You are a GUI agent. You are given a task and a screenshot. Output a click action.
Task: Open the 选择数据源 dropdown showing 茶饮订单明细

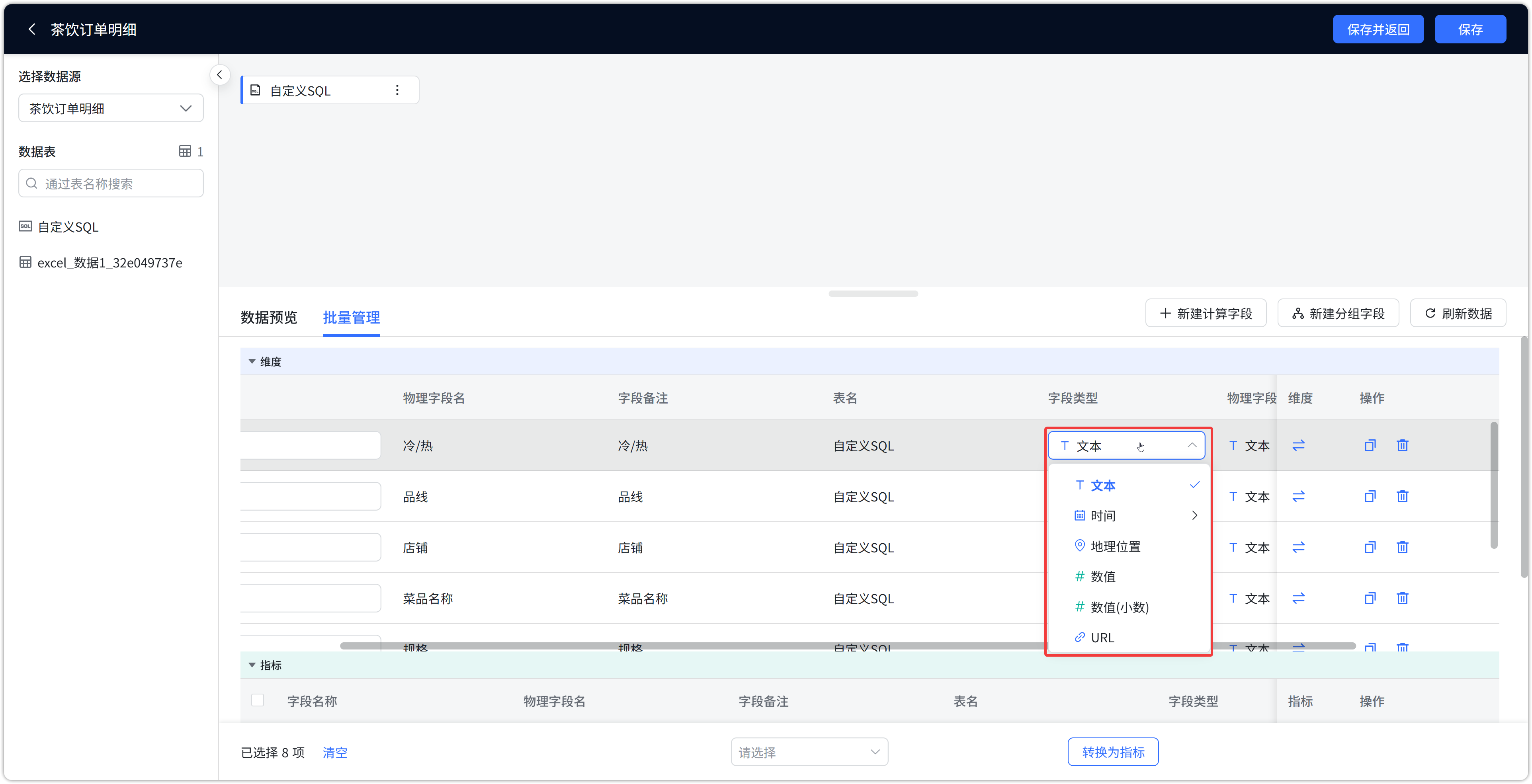111,108
